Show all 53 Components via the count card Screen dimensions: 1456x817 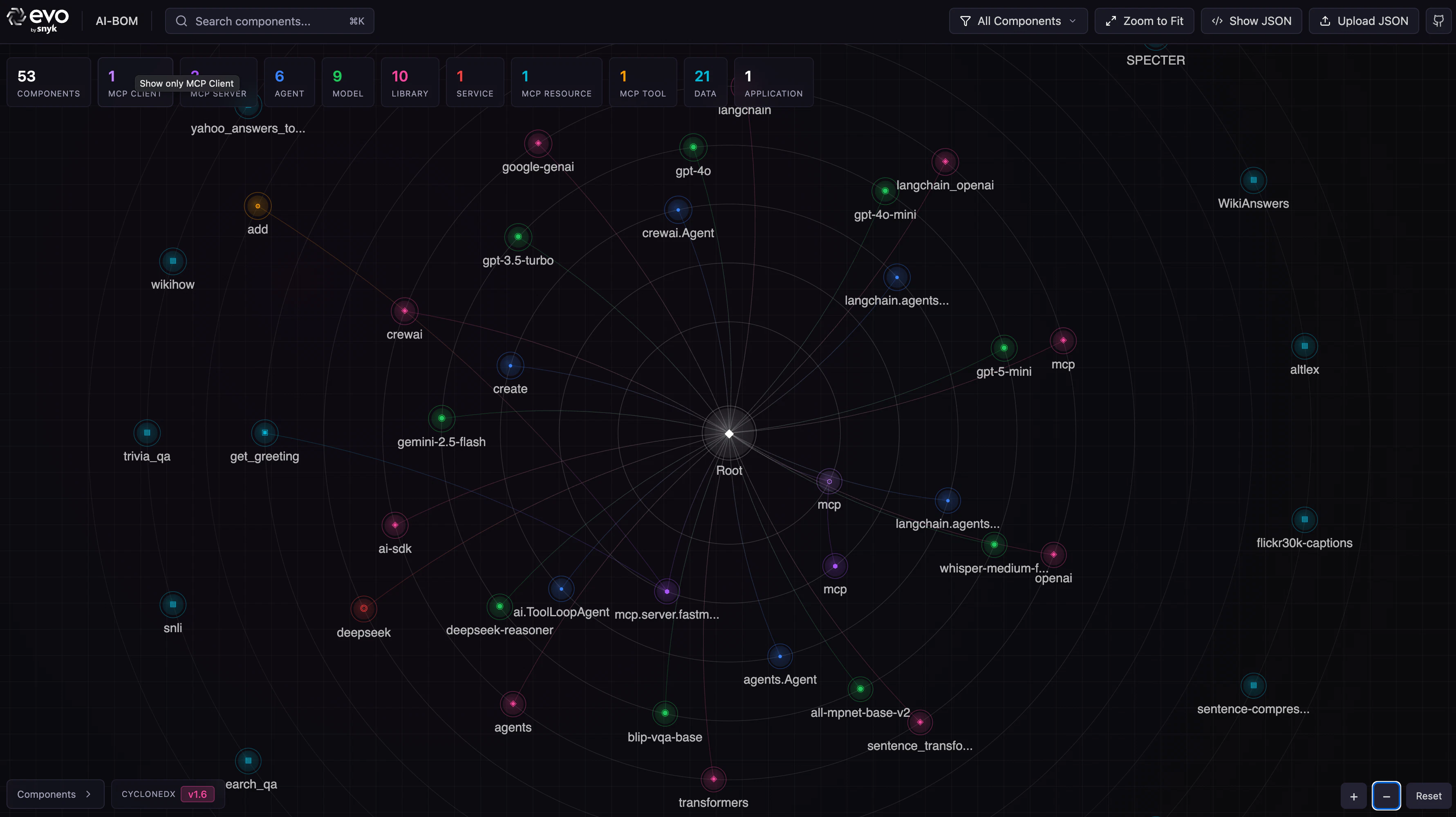pos(49,83)
